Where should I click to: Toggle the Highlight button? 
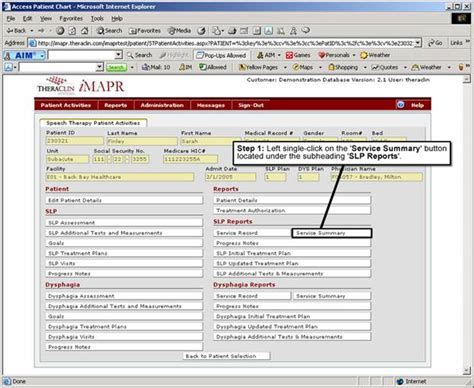click(x=174, y=55)
